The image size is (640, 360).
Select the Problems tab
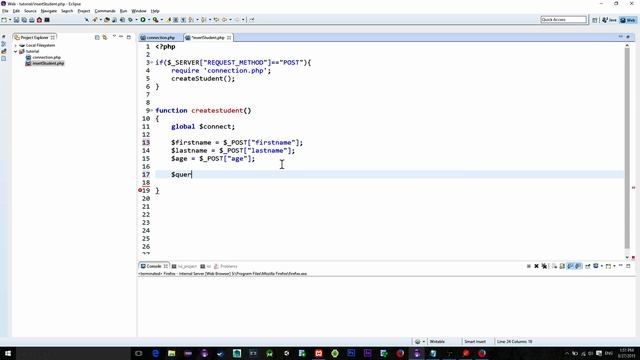coord(225,266)
